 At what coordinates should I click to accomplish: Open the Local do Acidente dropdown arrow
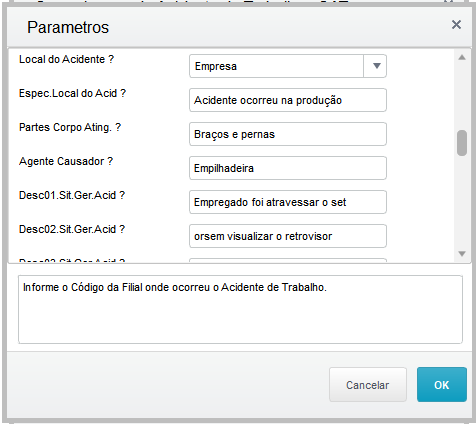376,66
